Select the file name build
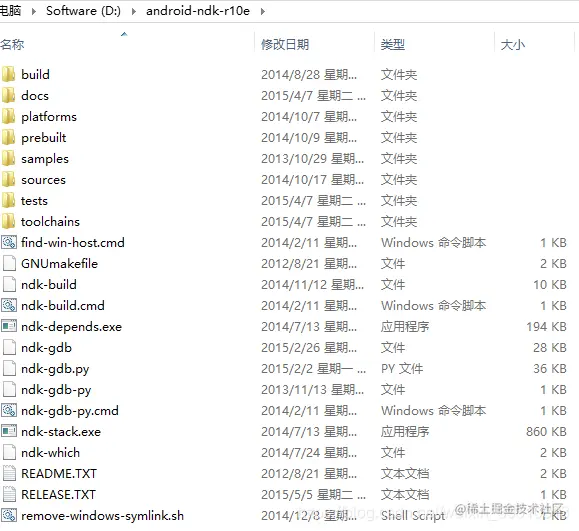 pos(35,74)
